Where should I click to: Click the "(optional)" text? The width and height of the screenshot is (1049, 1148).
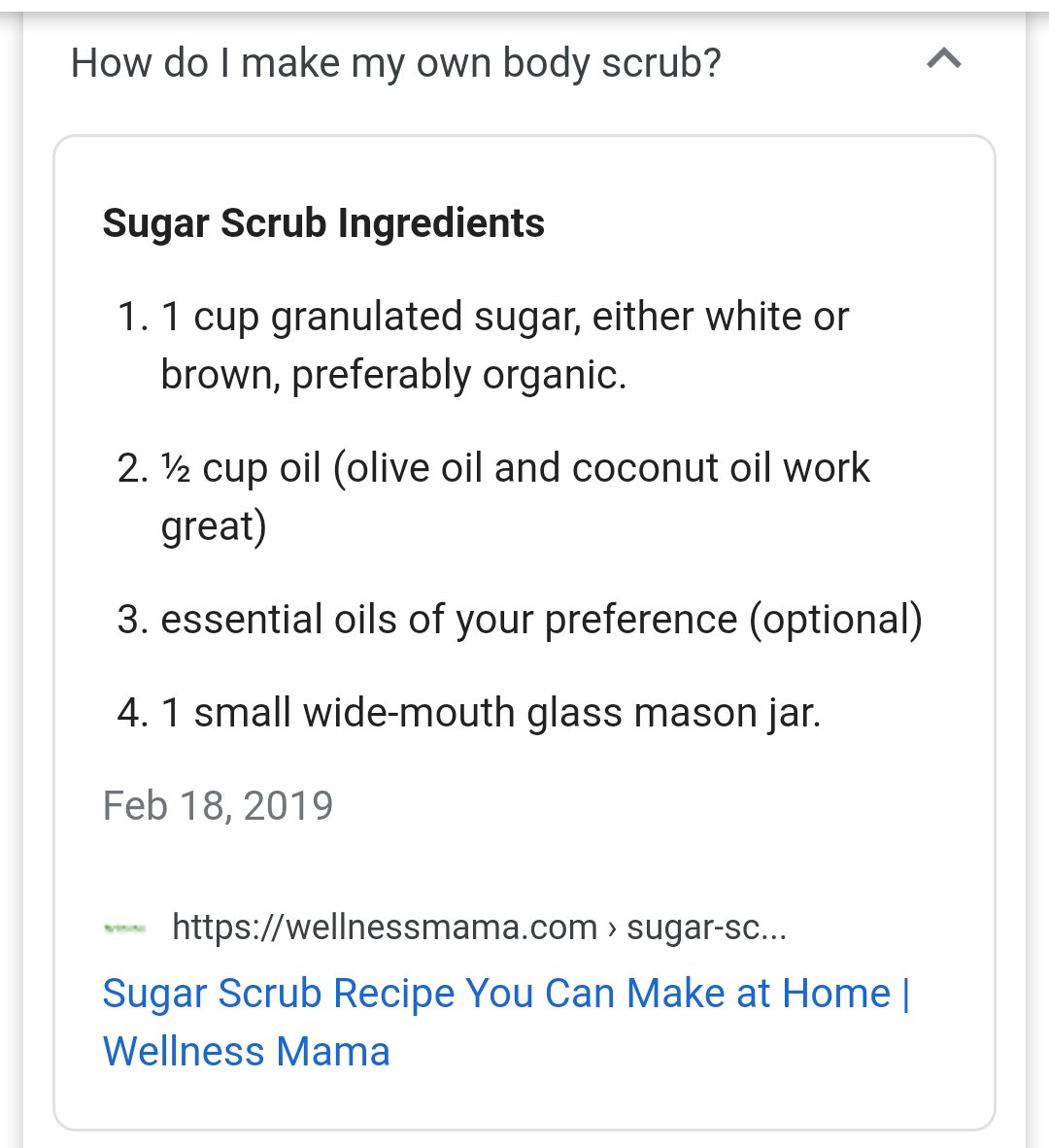tap(835, 620)
